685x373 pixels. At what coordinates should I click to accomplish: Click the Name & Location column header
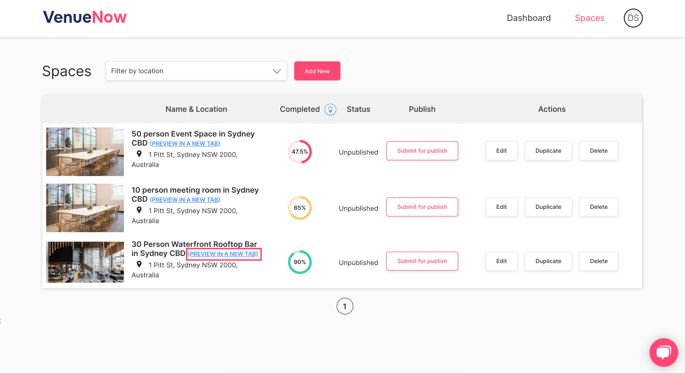(x=196, y=109)
